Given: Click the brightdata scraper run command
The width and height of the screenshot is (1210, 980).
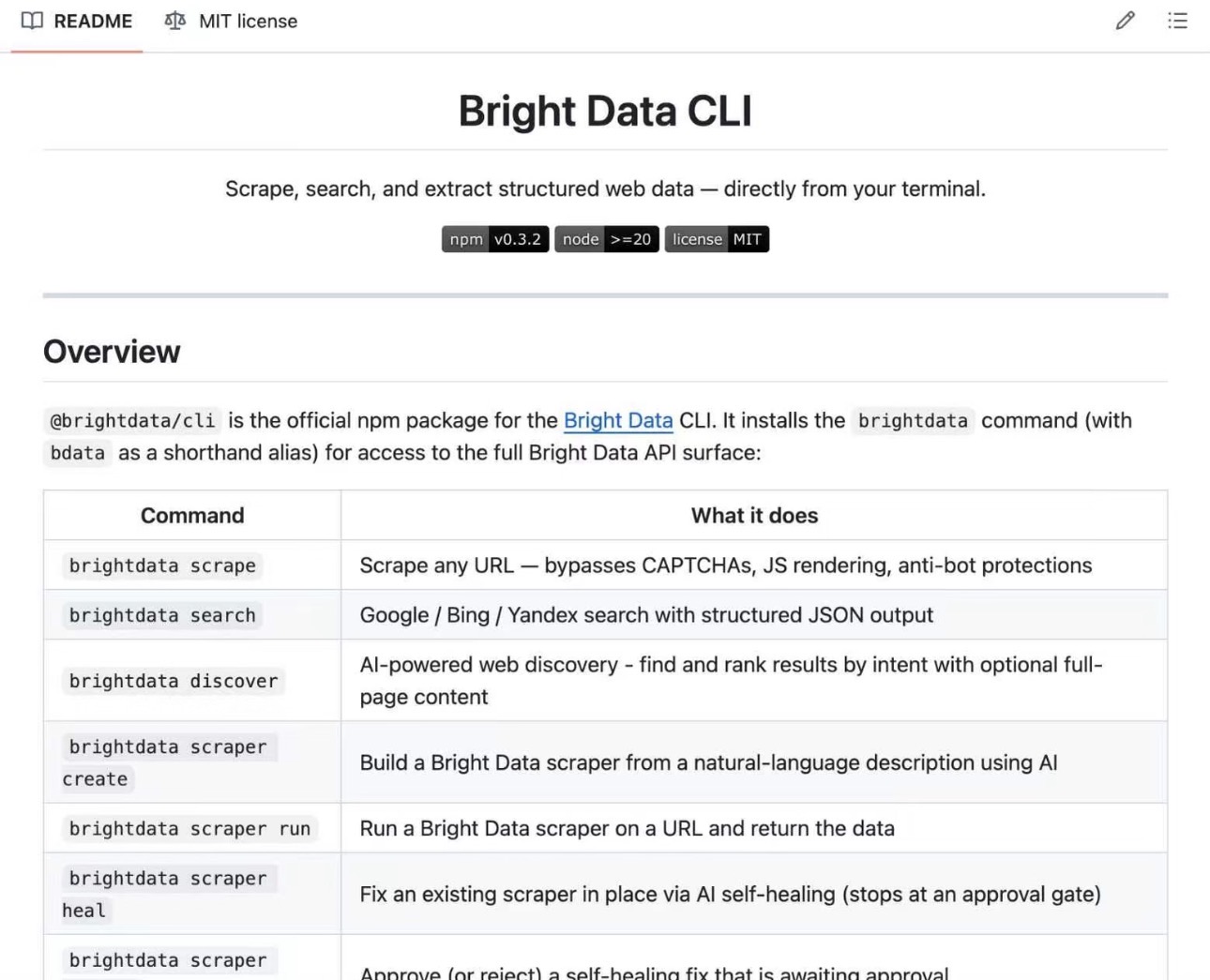Looking at the screenshot, I should (189, 829).
